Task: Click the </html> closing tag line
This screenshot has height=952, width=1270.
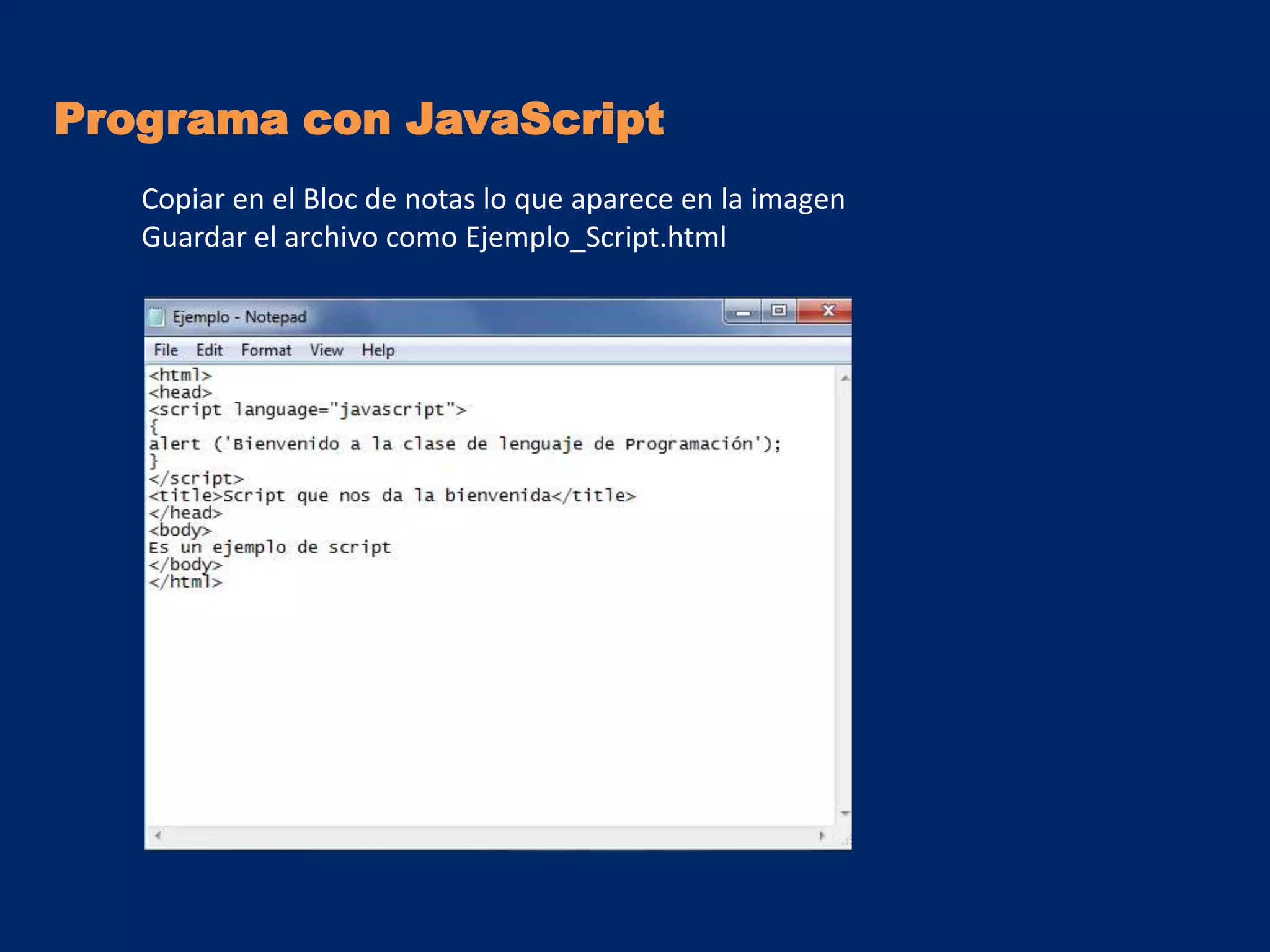Action: (x=185, y=582)
